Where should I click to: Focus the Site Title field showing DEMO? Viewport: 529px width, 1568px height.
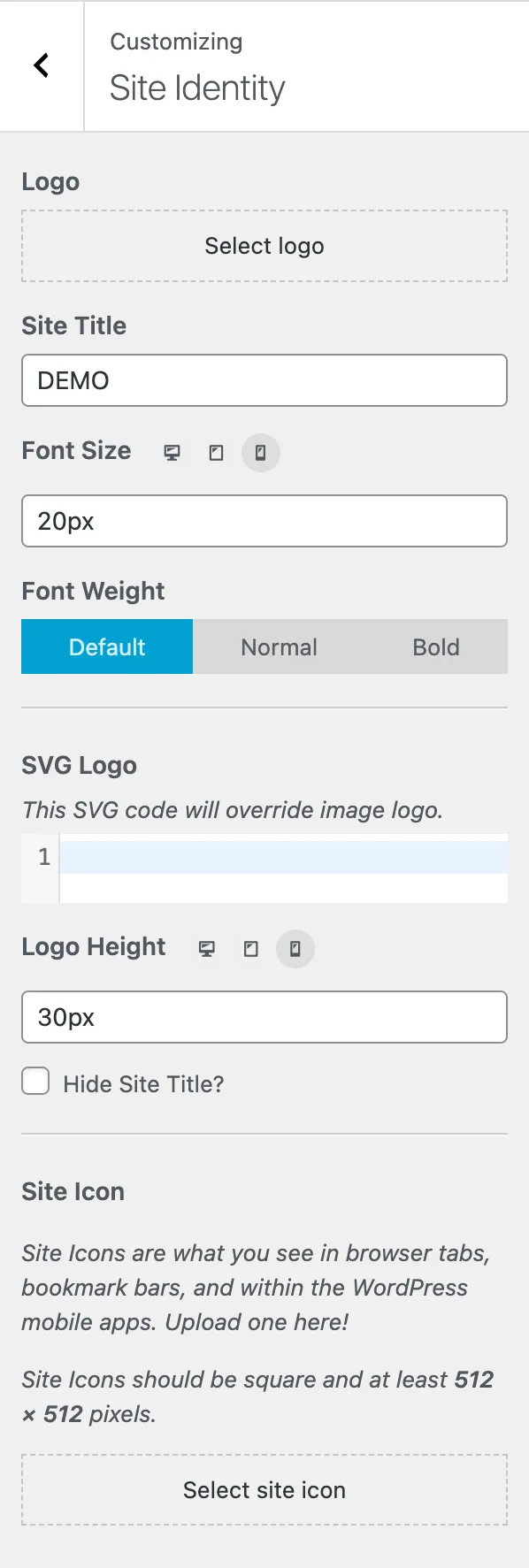[264, 380]
